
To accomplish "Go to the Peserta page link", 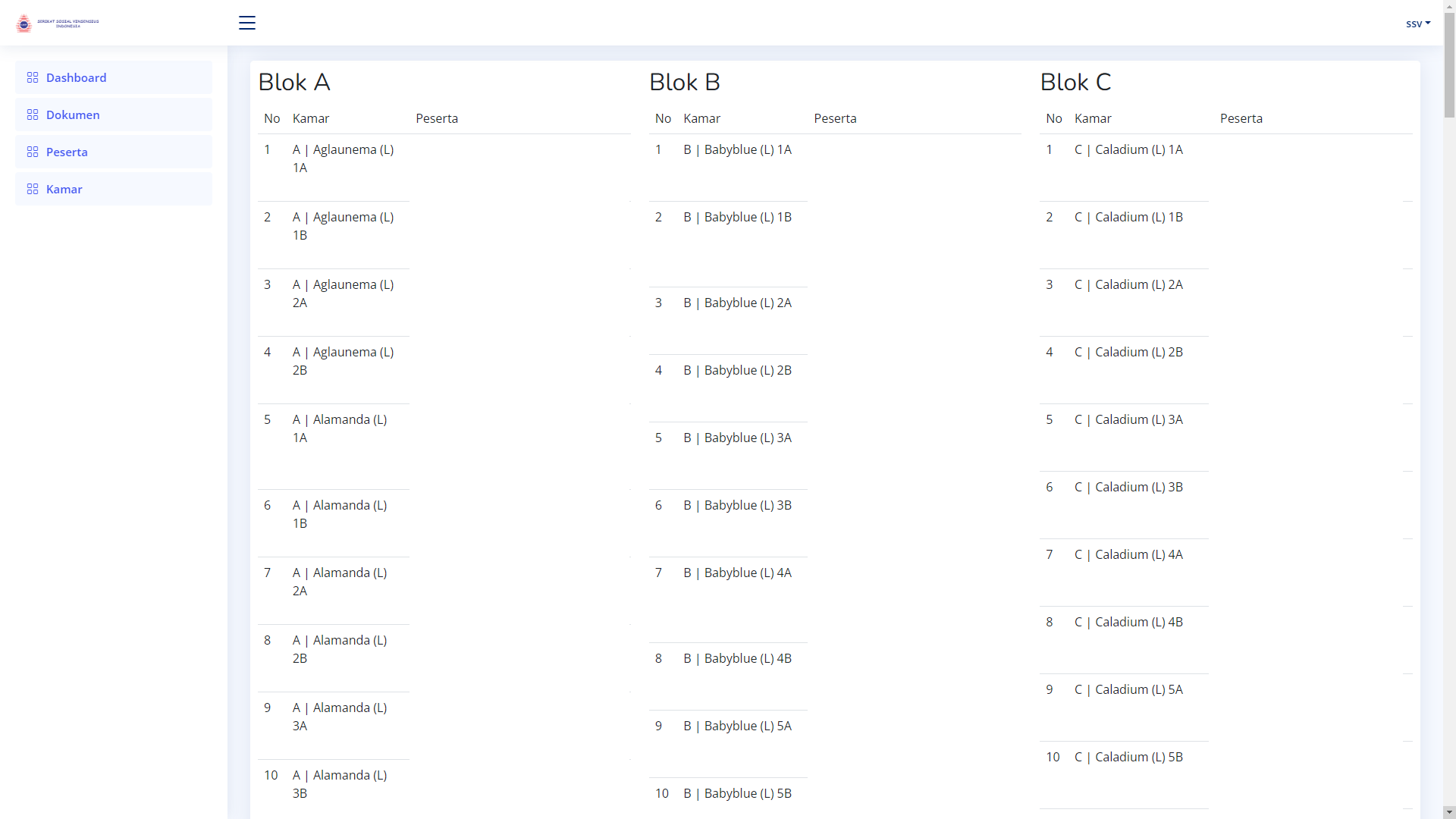I will tap(67, 152).
